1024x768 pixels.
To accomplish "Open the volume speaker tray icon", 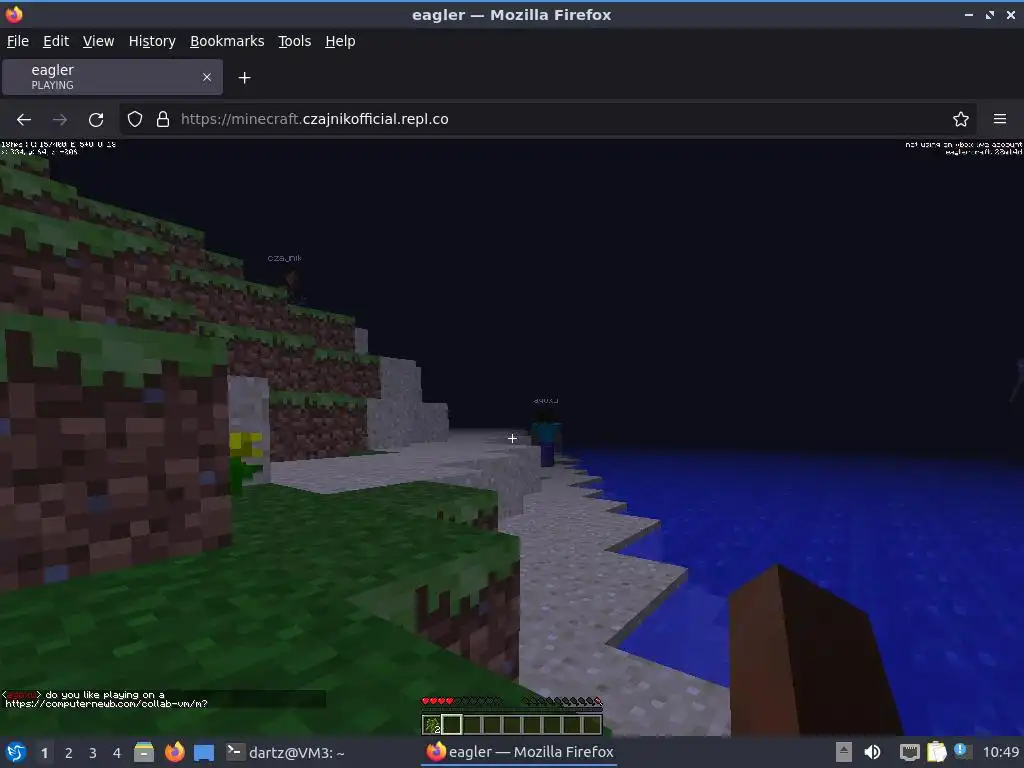I will click(x=872, y=752).
